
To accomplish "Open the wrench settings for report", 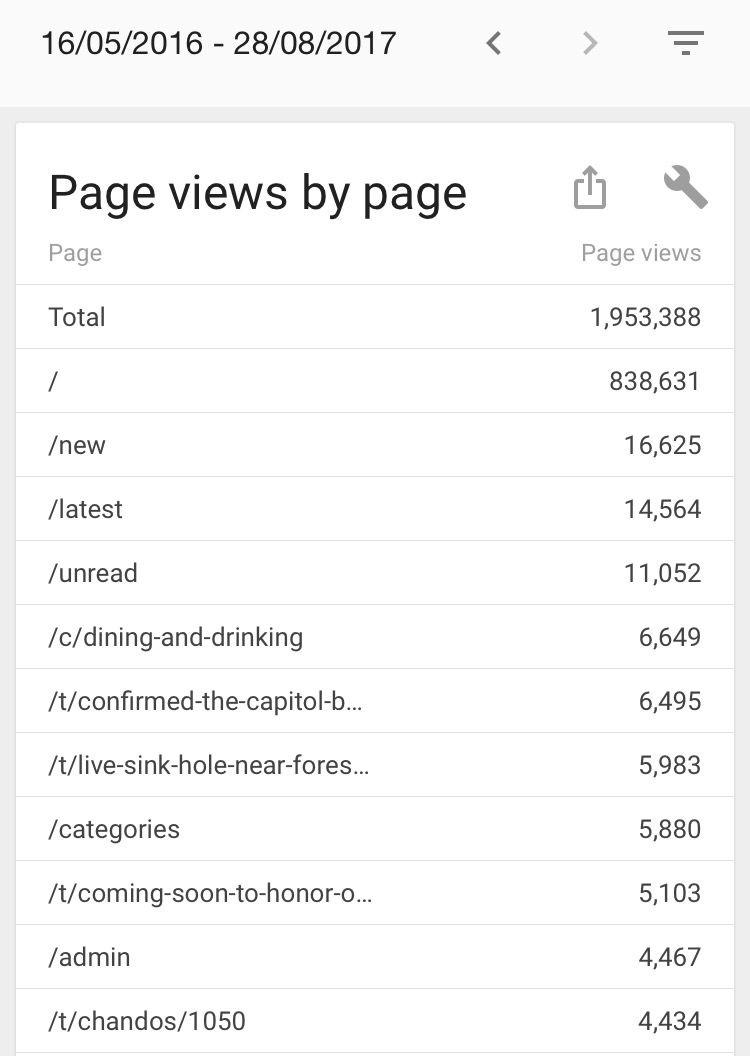I will click(685, 188).
